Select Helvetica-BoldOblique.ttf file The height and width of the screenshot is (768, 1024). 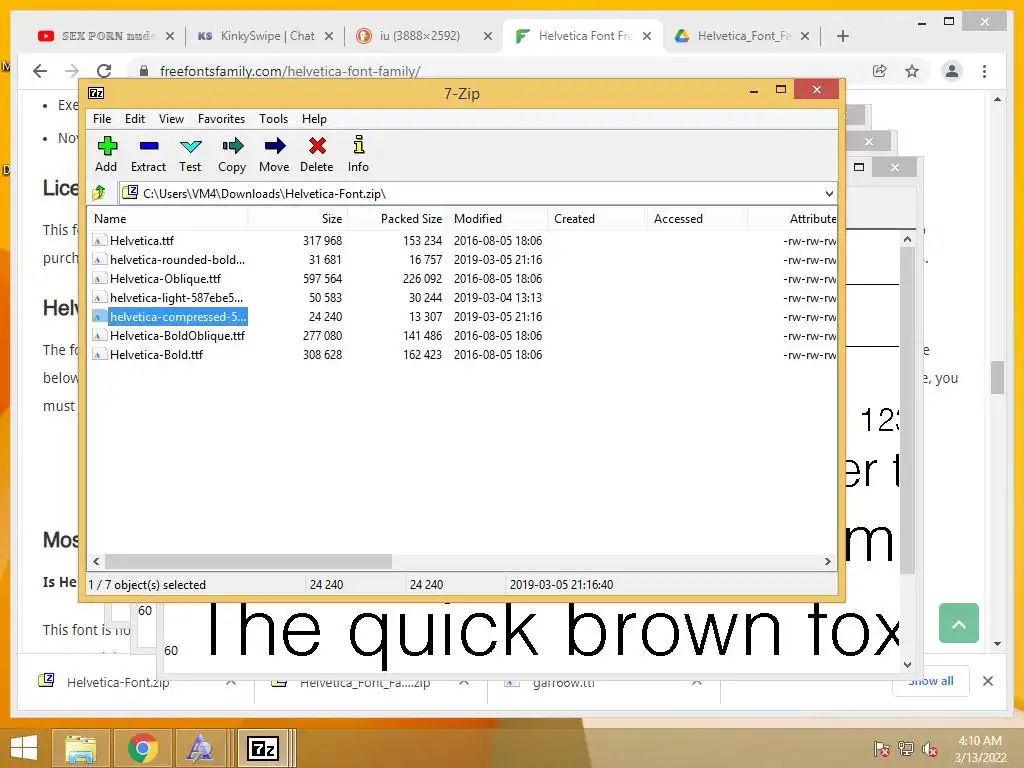(462, 335)
